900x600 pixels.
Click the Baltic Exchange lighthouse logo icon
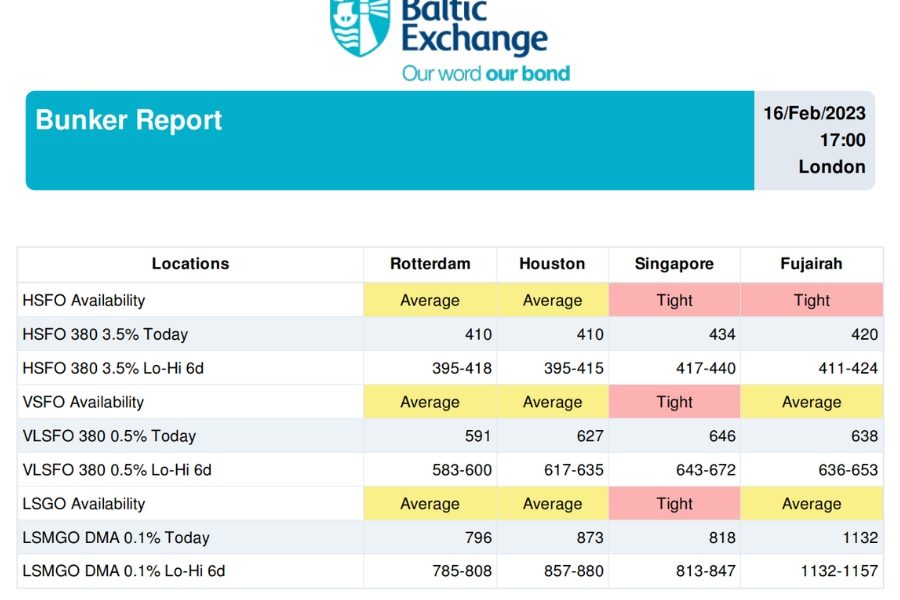359,26
